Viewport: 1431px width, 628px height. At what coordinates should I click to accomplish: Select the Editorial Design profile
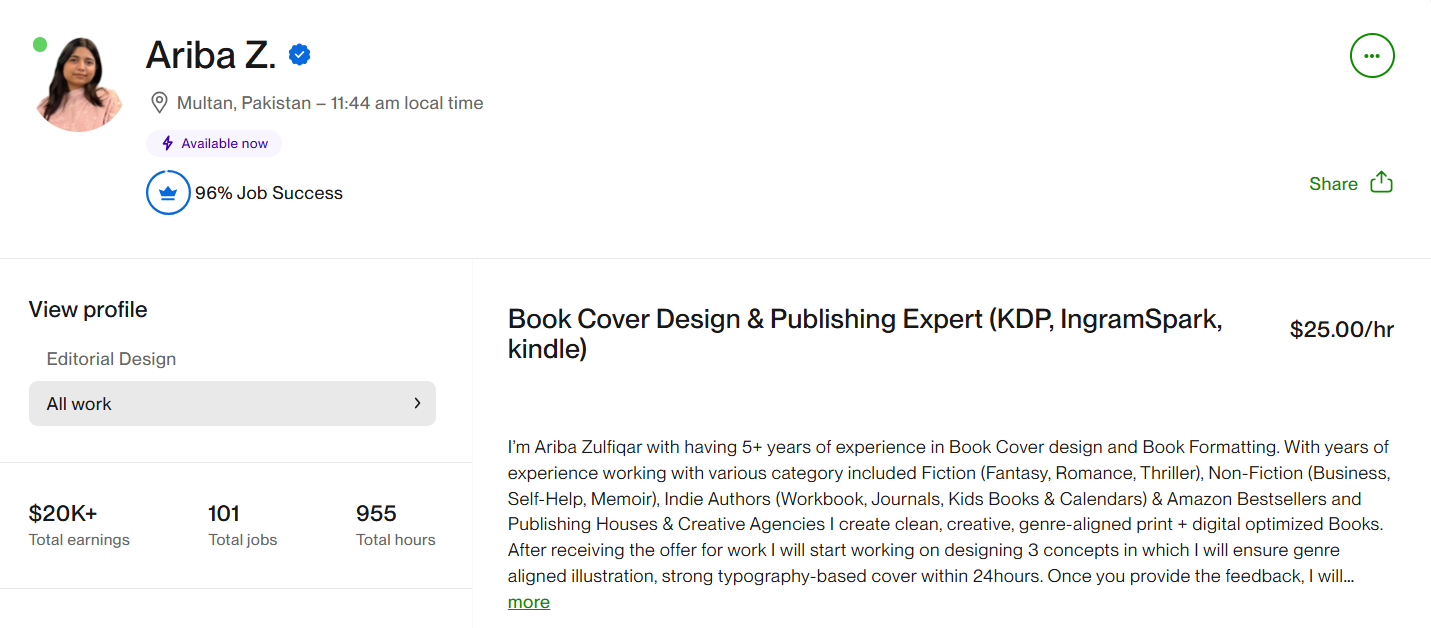[111, 359]
